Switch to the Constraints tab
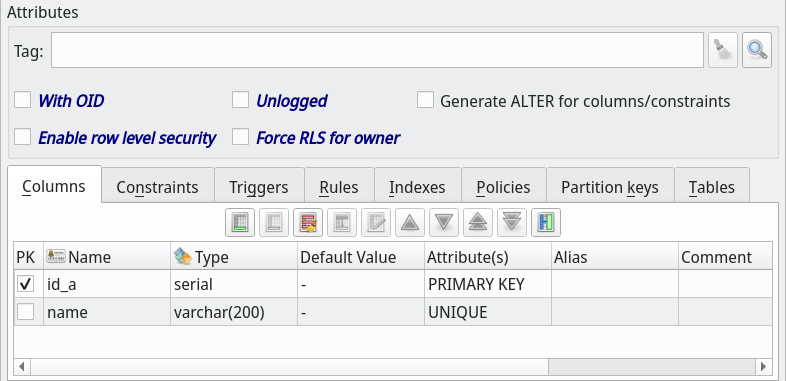This screenshot has width=786, height=381. pos(157,186)
